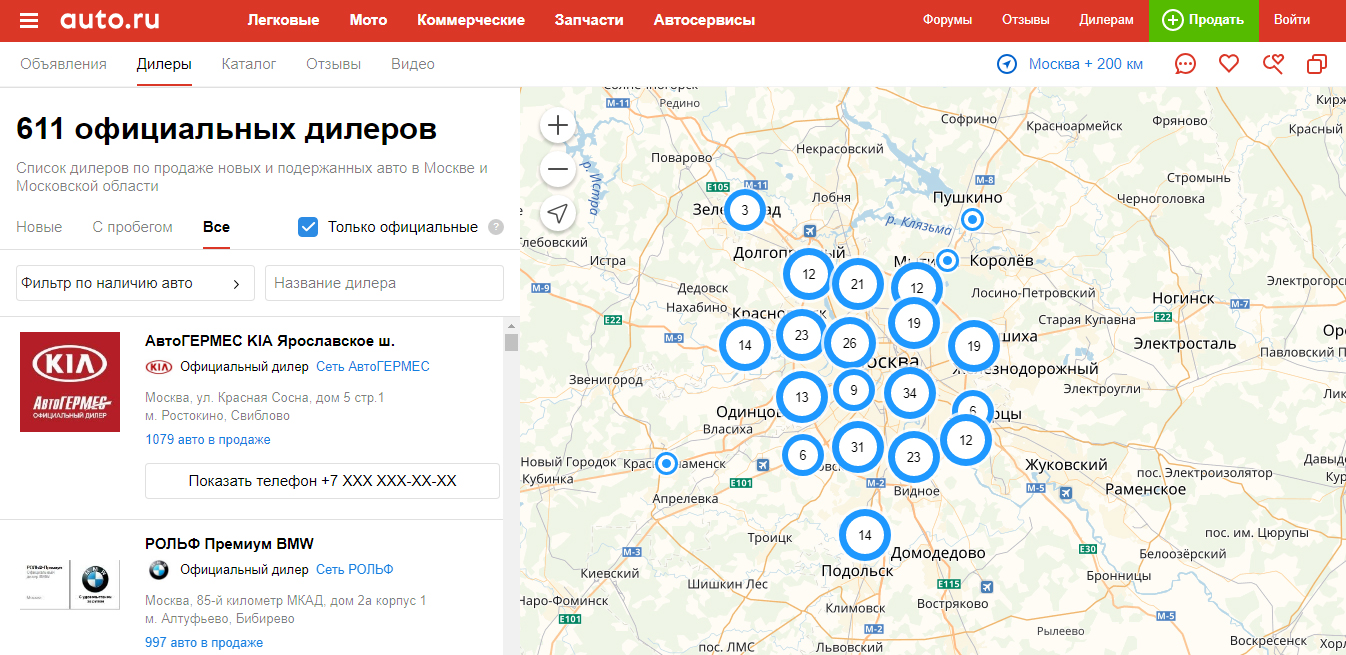The width and height of the screenshot is (1346, 655).
Task: Open Дилерам link in header
Action: [x=1107, y=20]
